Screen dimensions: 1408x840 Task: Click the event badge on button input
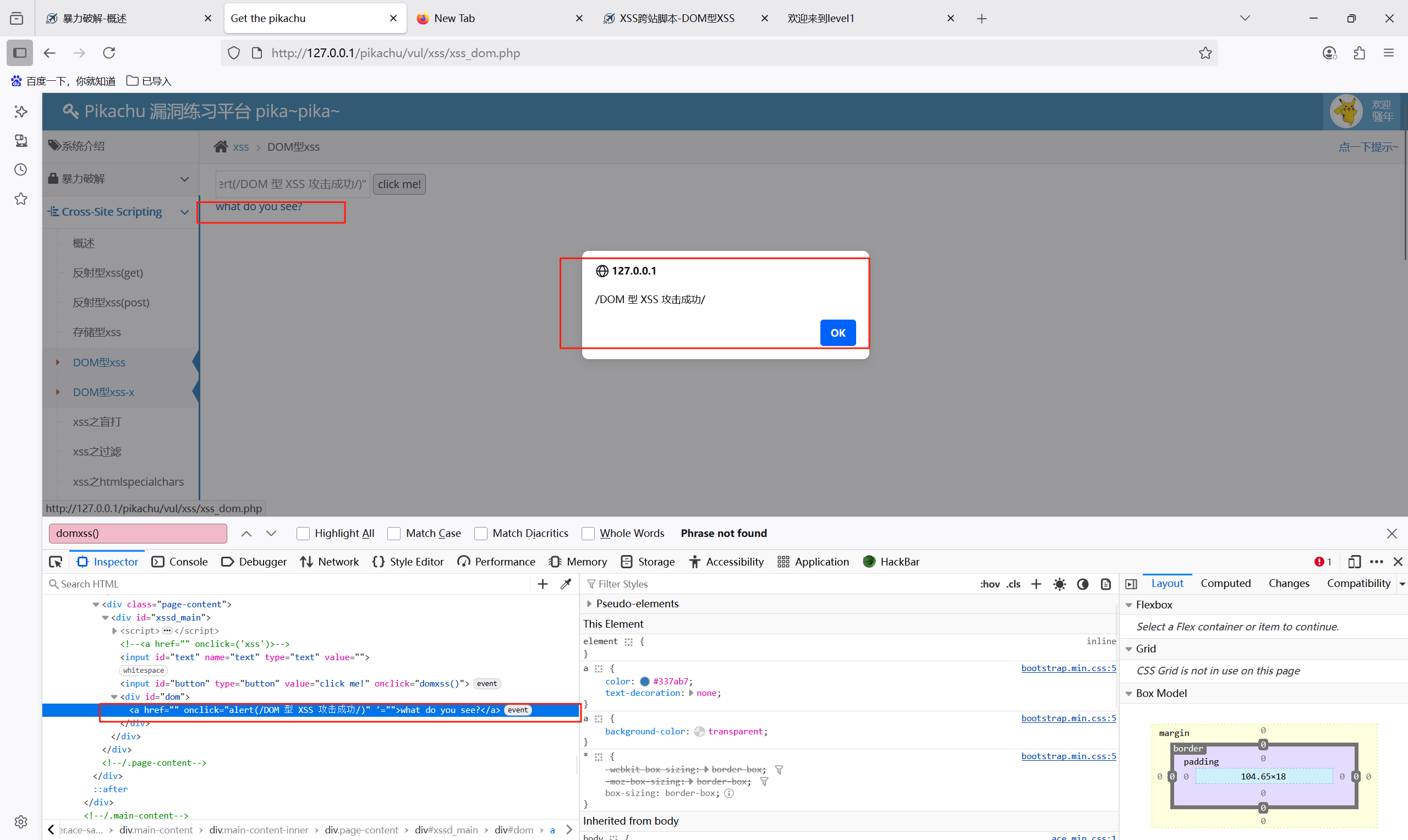pos(486,684)
